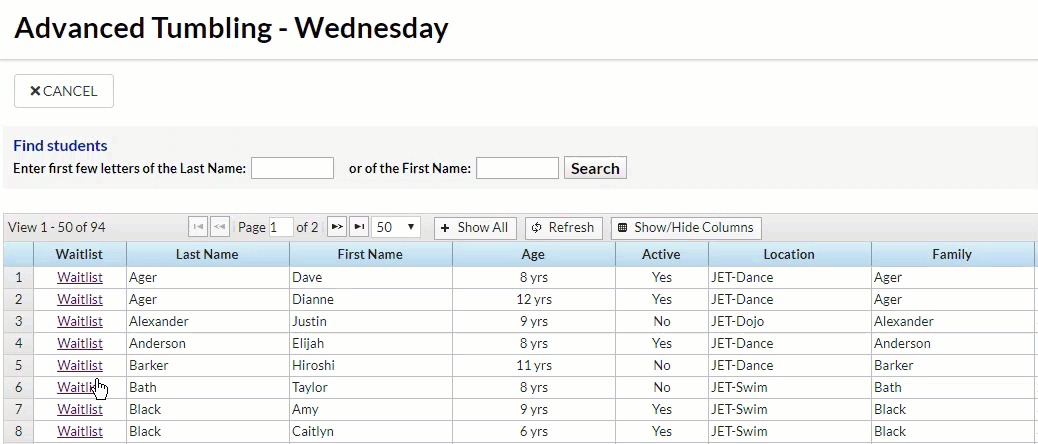Sort by the Age column header

pos(533,254)
